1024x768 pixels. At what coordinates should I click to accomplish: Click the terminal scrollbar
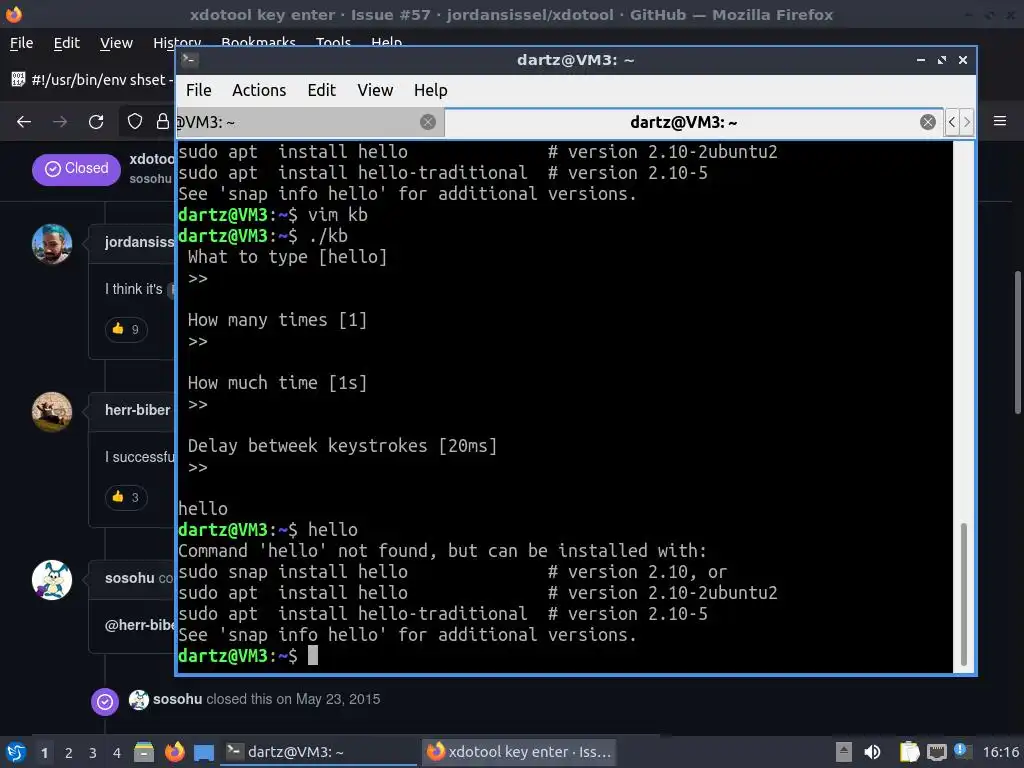[963, 593]
